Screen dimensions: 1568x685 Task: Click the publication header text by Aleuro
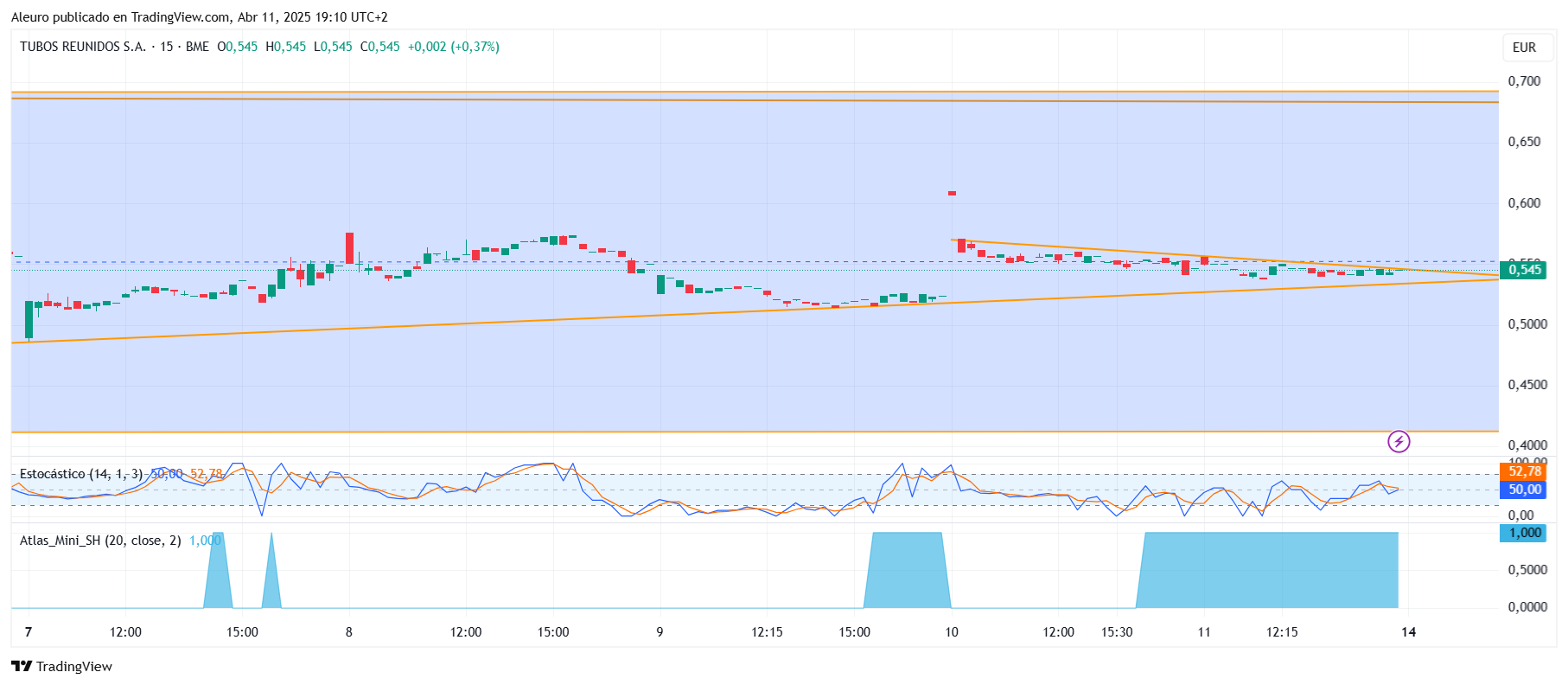pos(200,17)
